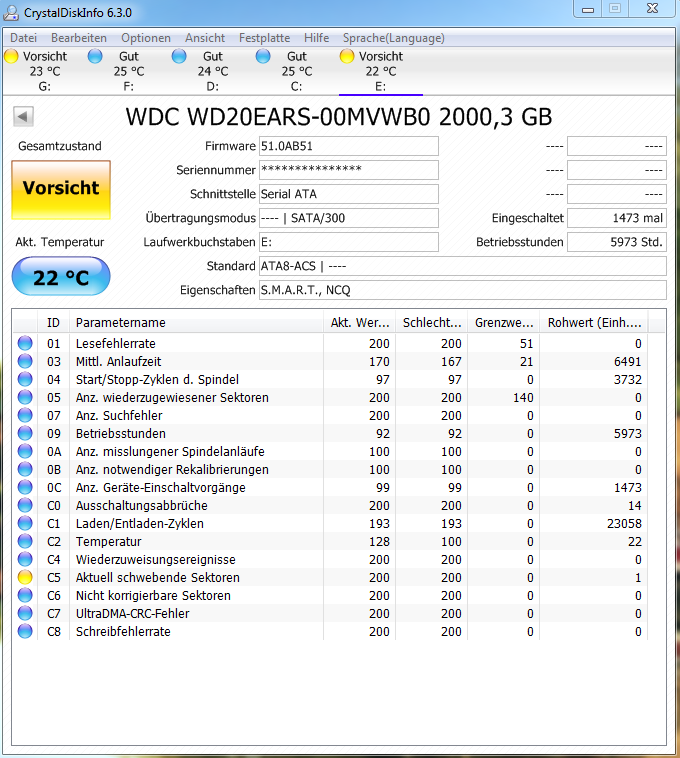
Task: Click status orb of Wiederzuweisungsereignisse row
Action: (x=25, y=559)
